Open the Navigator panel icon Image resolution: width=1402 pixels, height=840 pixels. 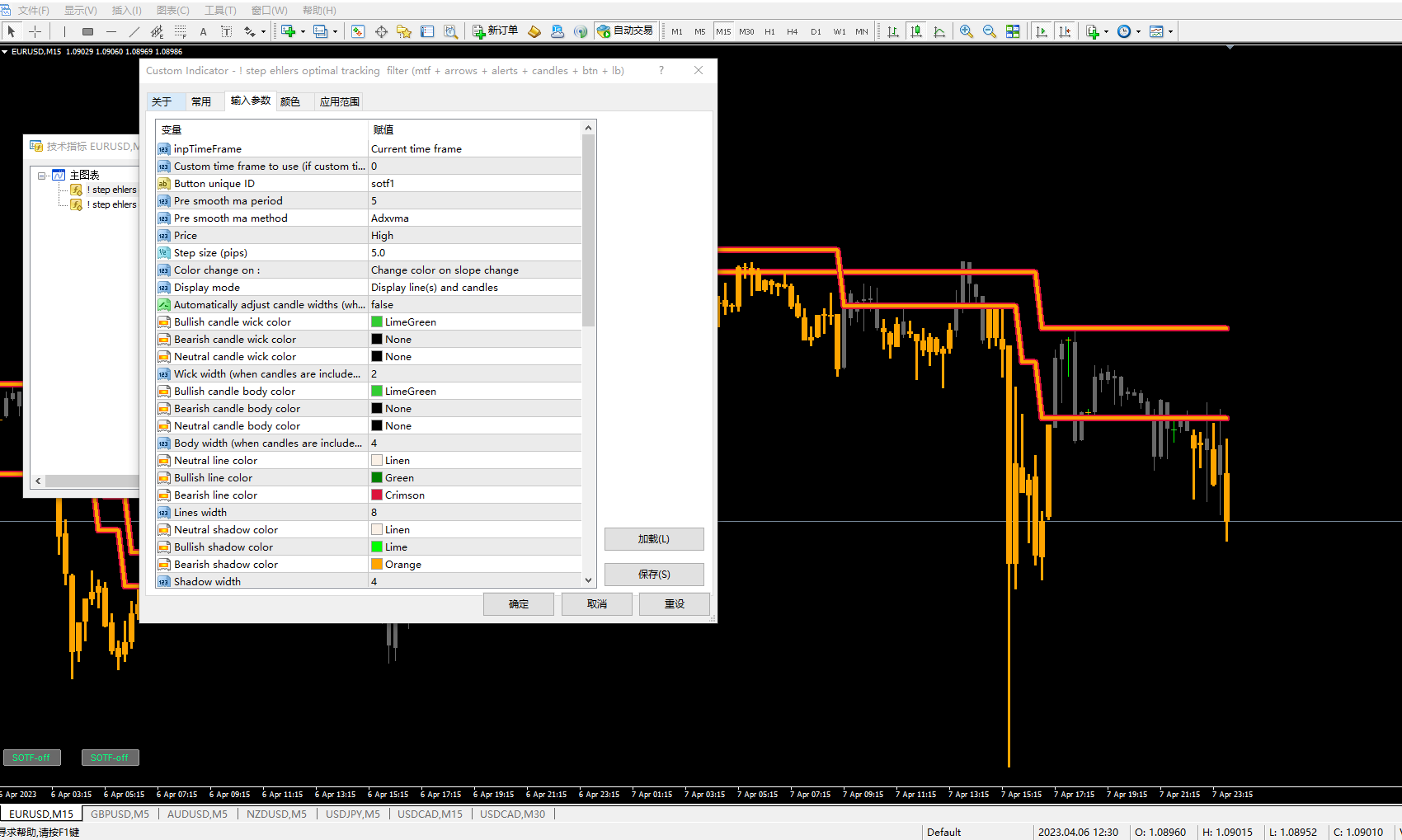click(x=404, y=31)
